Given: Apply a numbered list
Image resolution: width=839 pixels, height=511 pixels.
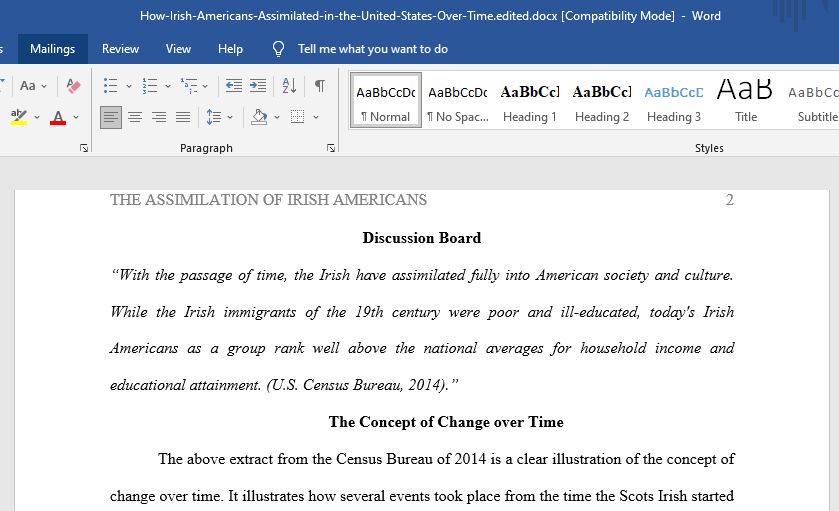Looking at the screenshot, I should point(150,86).
